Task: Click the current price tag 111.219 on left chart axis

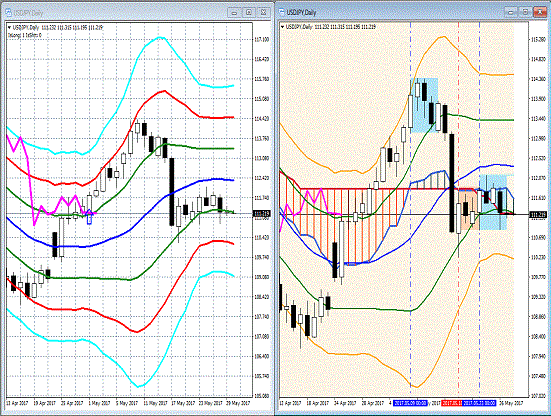Action: 262,213
